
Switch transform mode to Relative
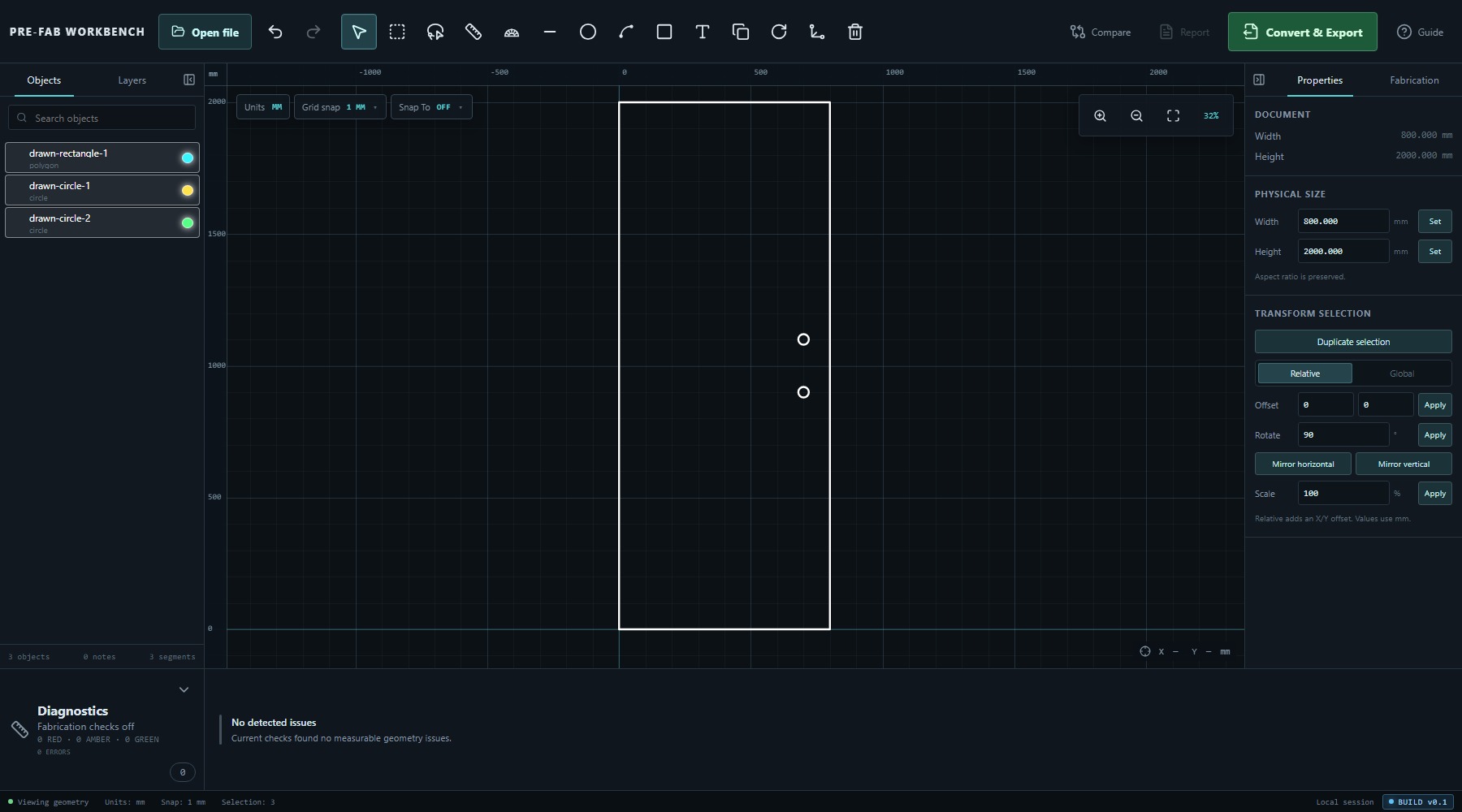tap(1304, 374)
